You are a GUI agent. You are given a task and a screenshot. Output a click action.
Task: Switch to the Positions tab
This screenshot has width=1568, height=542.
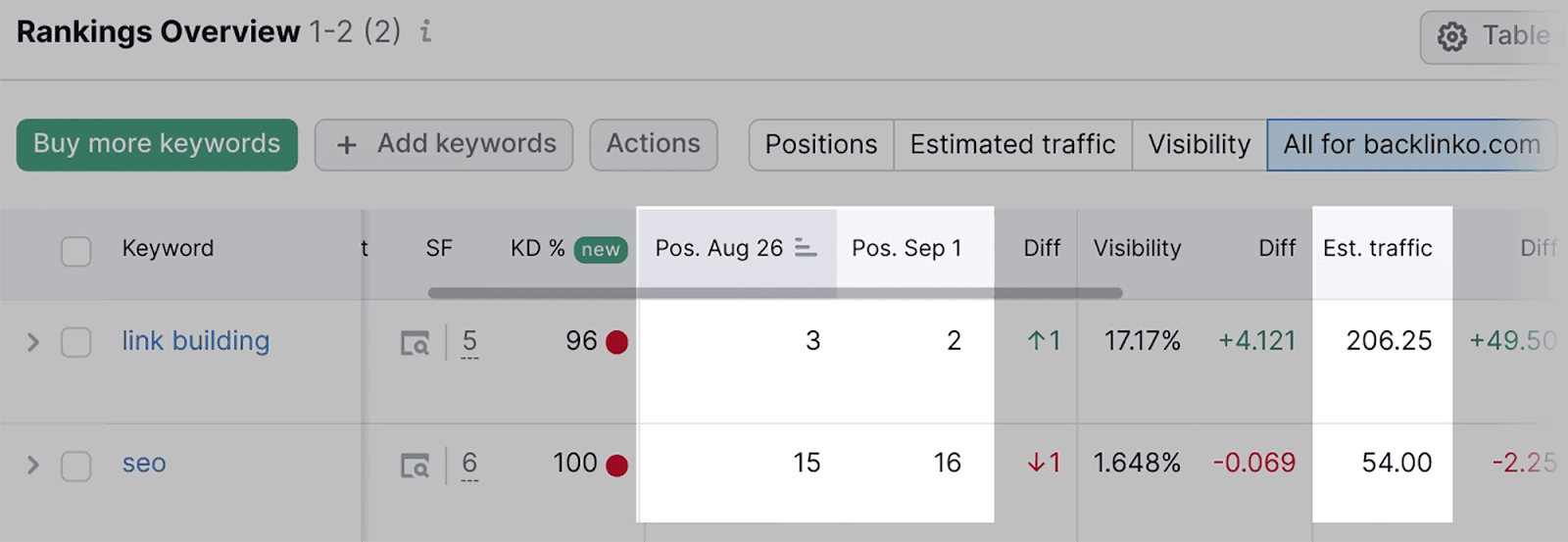point(820,145)
